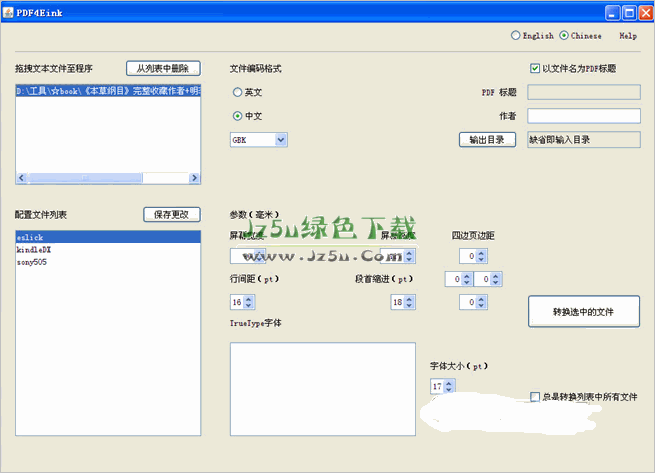Click the 保存更改 button

[x=172, y=215]
